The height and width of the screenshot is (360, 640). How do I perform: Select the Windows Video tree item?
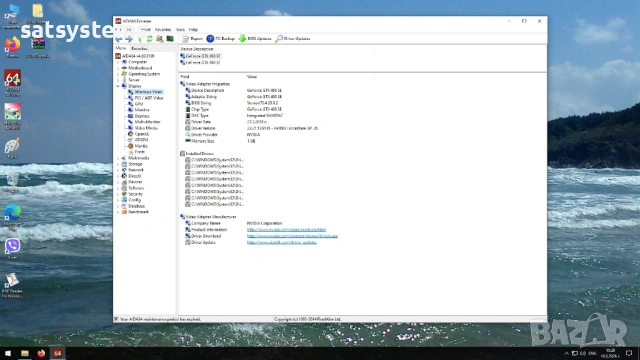point(146,92)
